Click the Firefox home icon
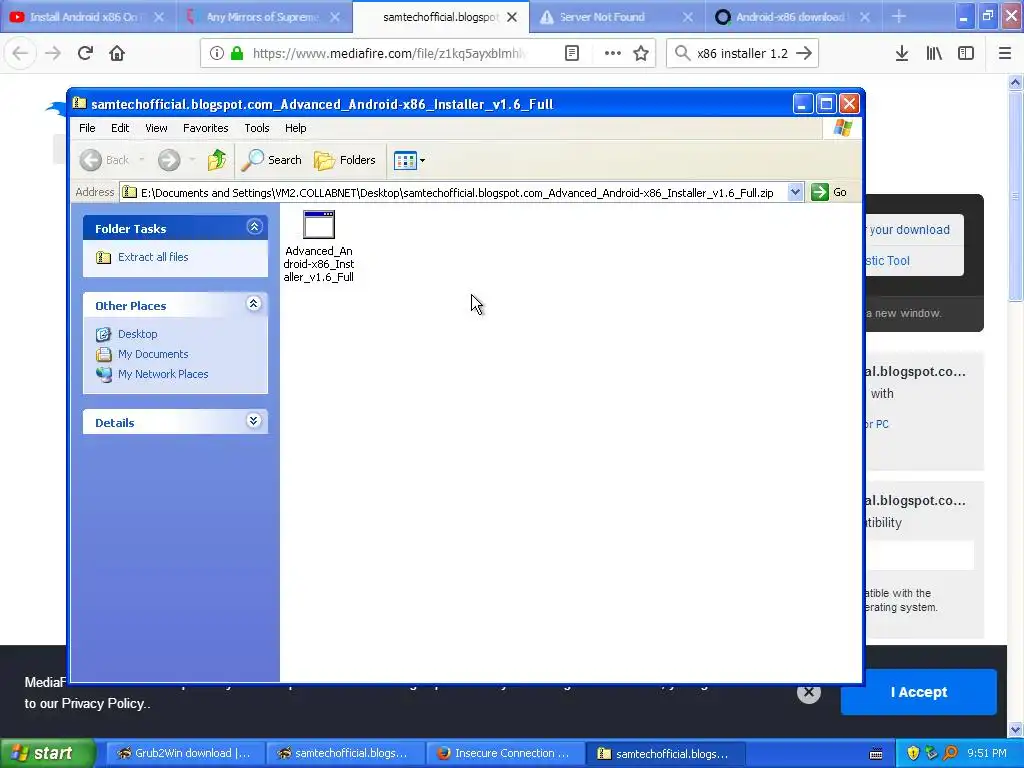 point(117,53)
